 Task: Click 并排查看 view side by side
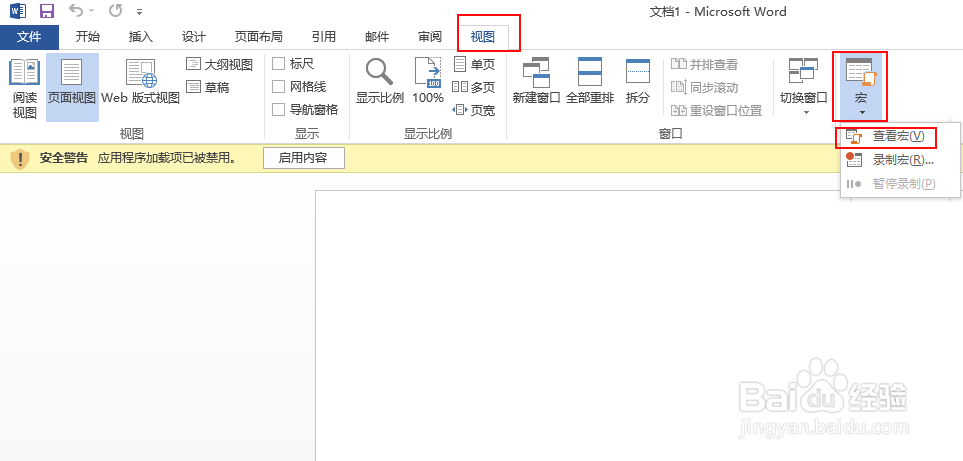(x=704, y=64)
